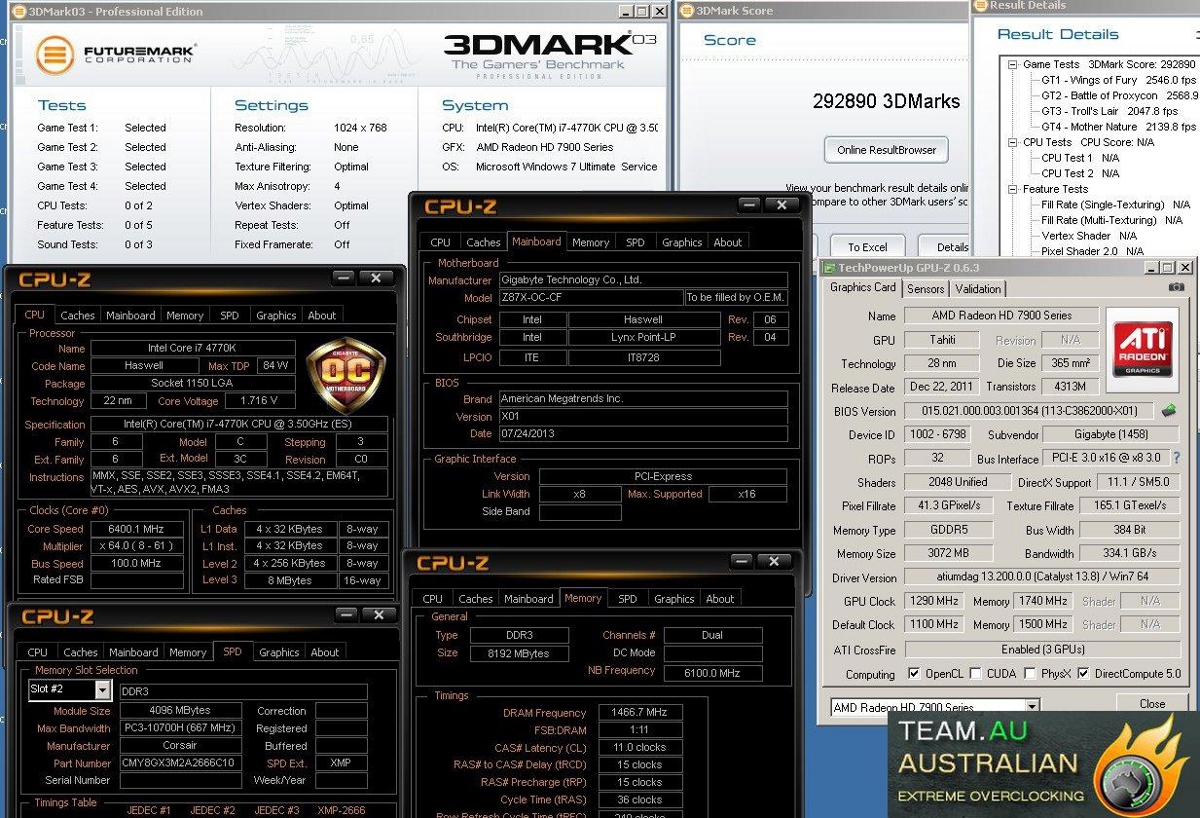Select the GT4 - Mother Nature result row
1200x818 pixels.
pos(1118,127)
